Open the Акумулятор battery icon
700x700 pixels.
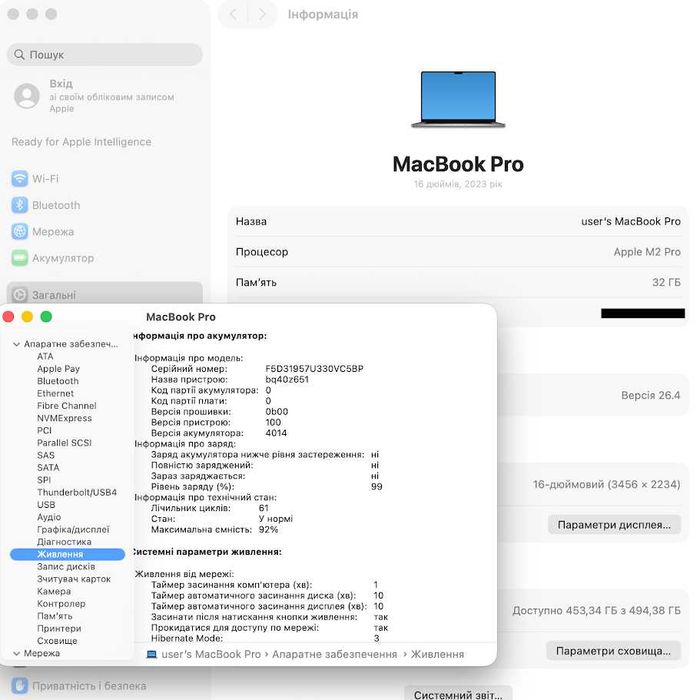click(x=20, y=258)
